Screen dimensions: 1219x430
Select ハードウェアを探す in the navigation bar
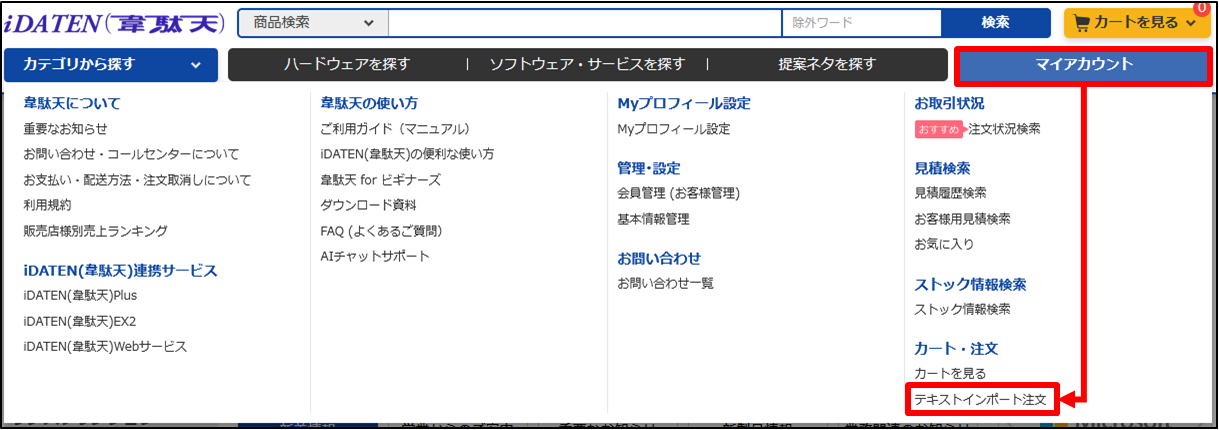347,65
